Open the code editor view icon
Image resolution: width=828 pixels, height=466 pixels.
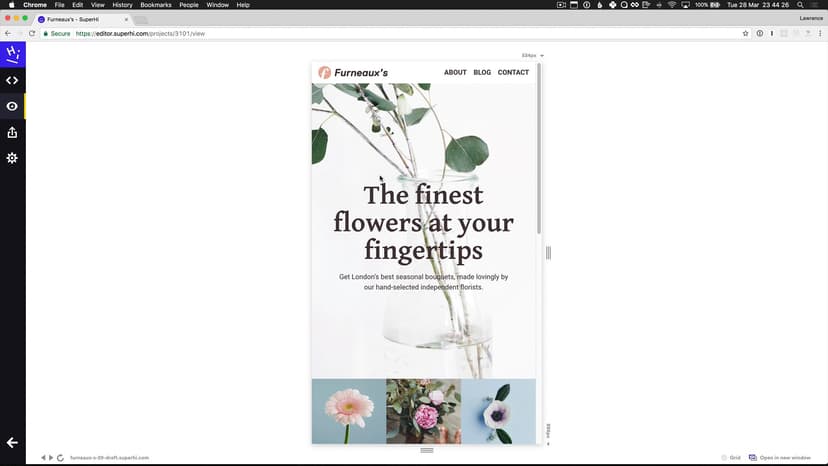[12, 81]
